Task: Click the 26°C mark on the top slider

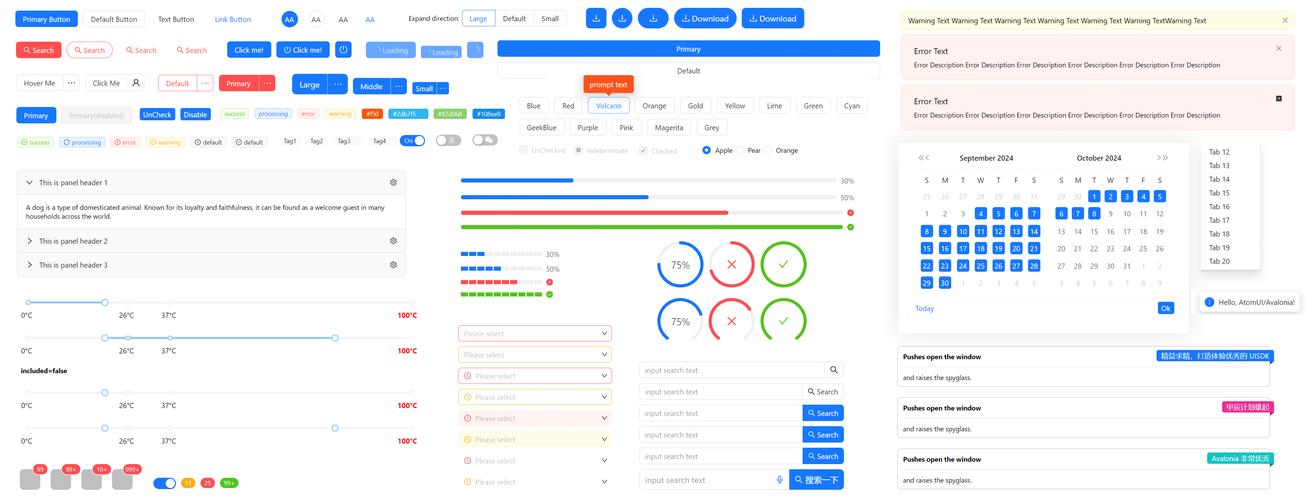Action: pos(127,302)
